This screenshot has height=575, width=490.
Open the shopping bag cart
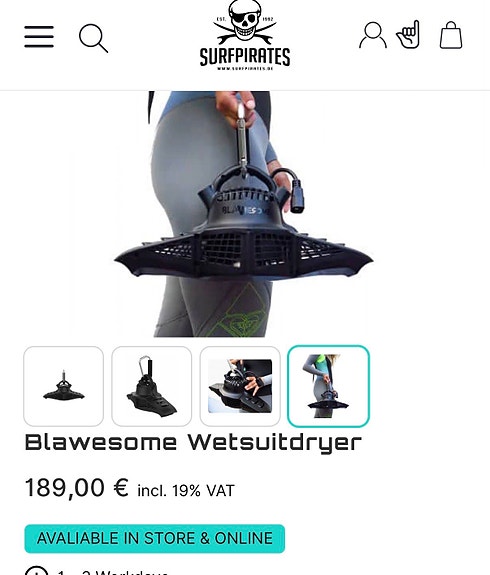[x=451, y=35]
